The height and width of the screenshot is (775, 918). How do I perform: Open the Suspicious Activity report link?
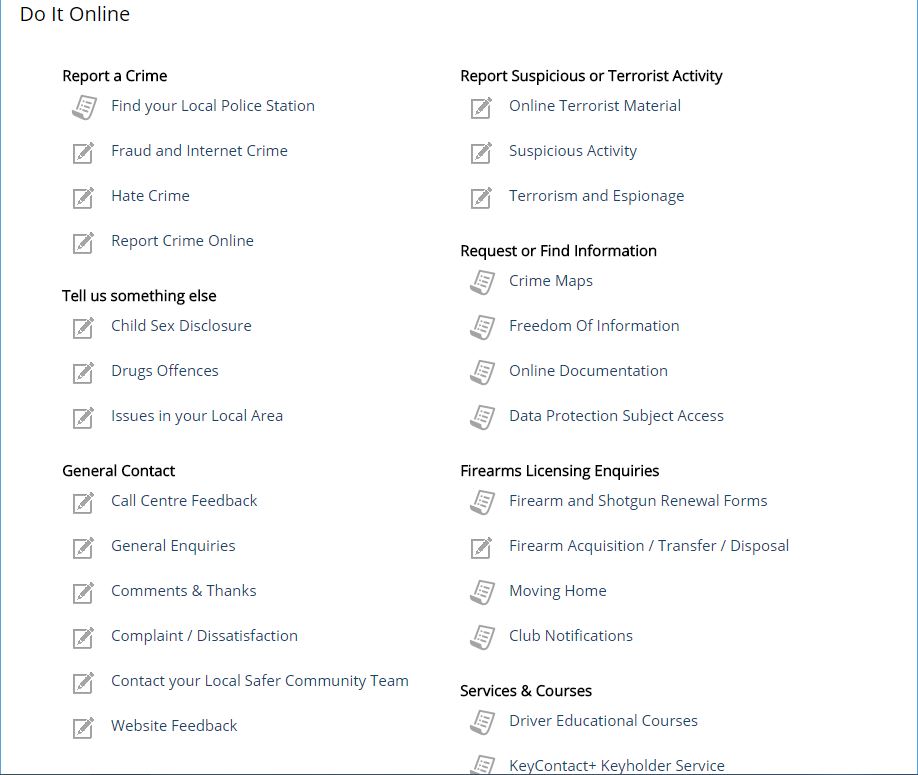click(573, 151)
